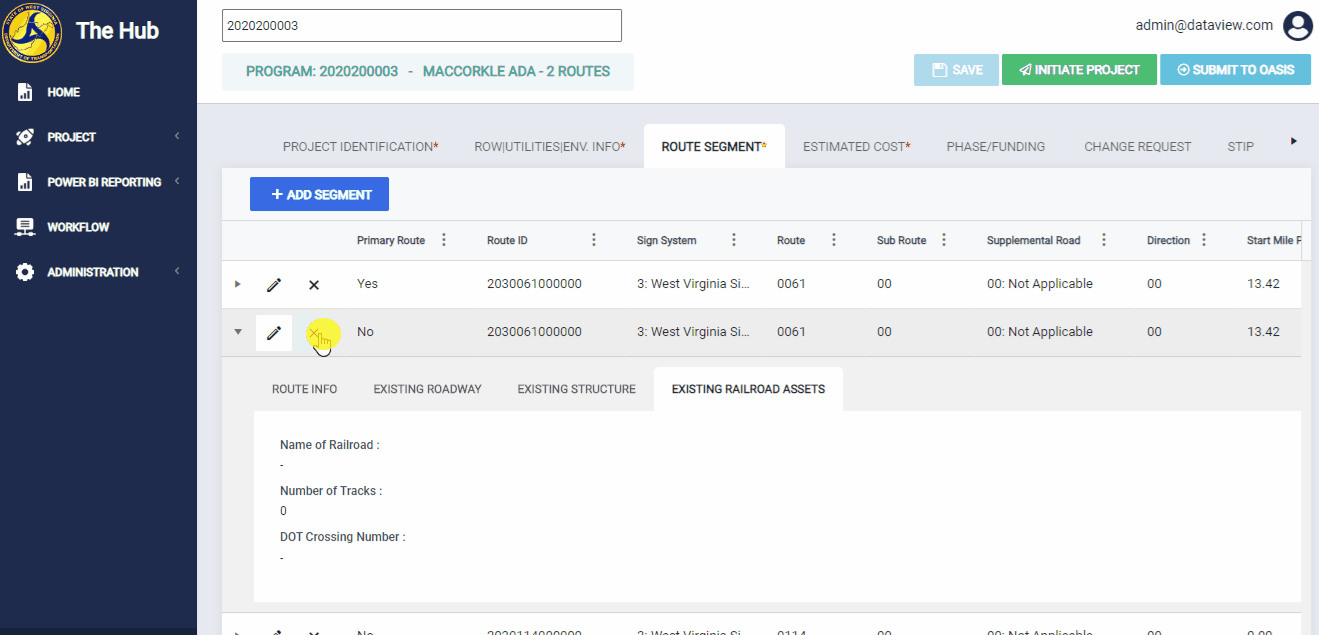Click the Number of Tracks label

point(331,491)
